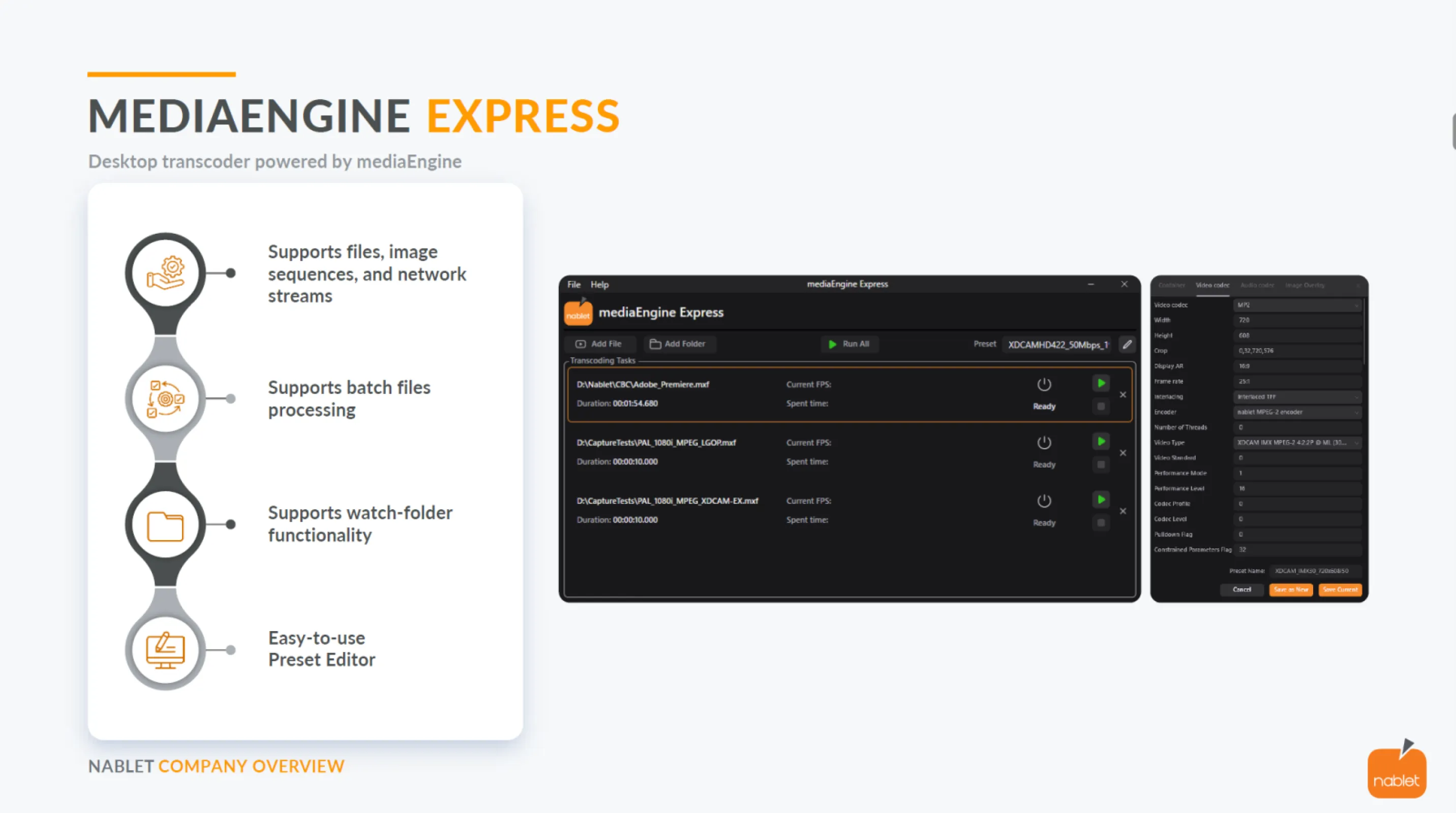Open the Help menu
The width and height of the screenshot is (1456, 813).
click(x=599, y=284)
